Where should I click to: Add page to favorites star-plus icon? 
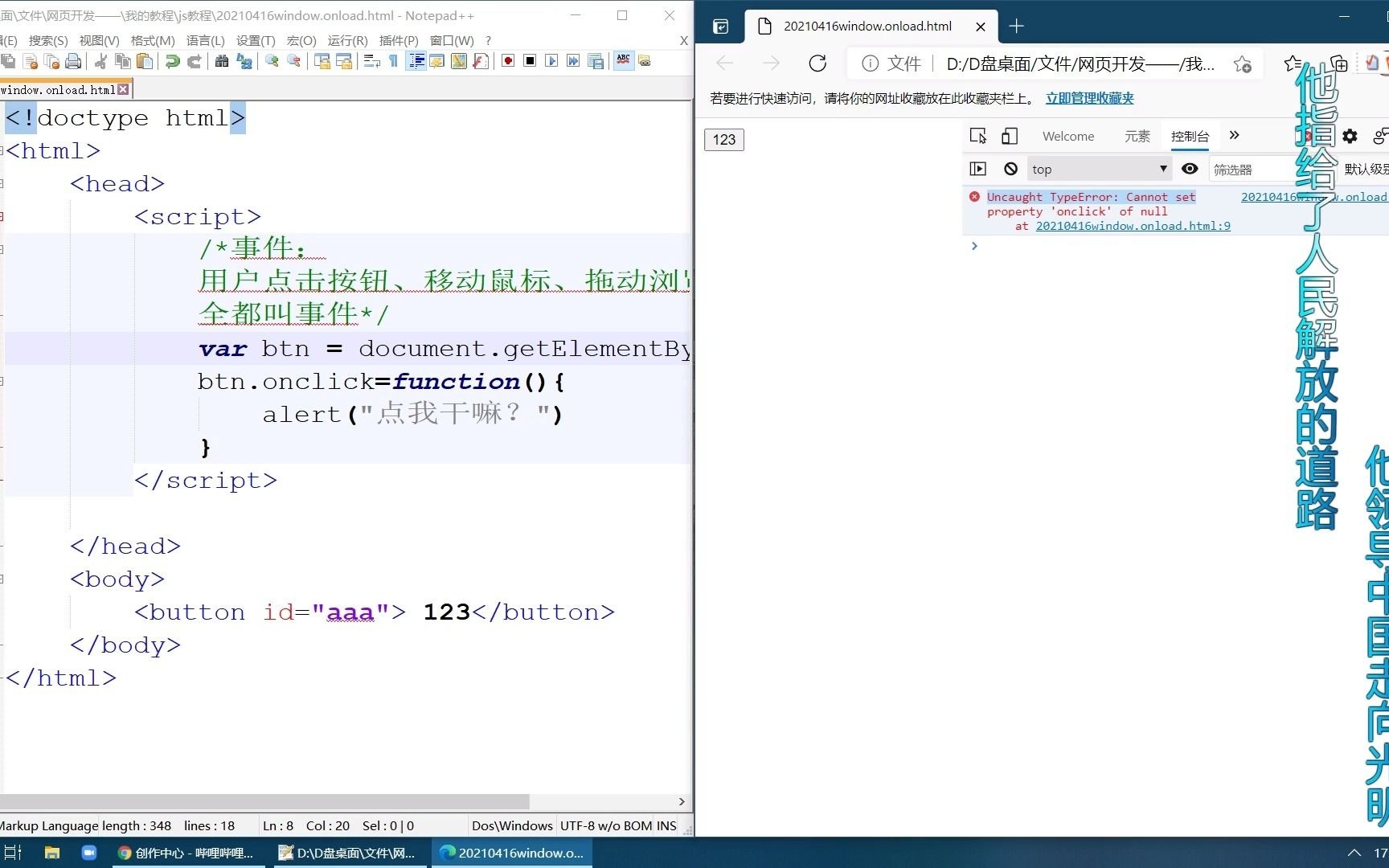tap(1243, 64)
